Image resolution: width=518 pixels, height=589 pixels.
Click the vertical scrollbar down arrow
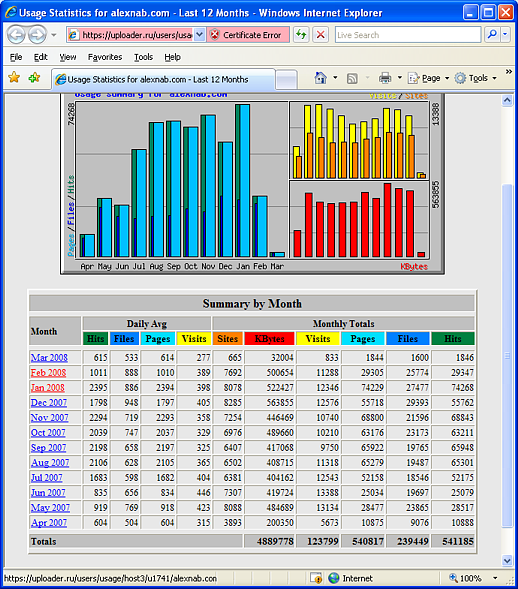click(507, 560)
